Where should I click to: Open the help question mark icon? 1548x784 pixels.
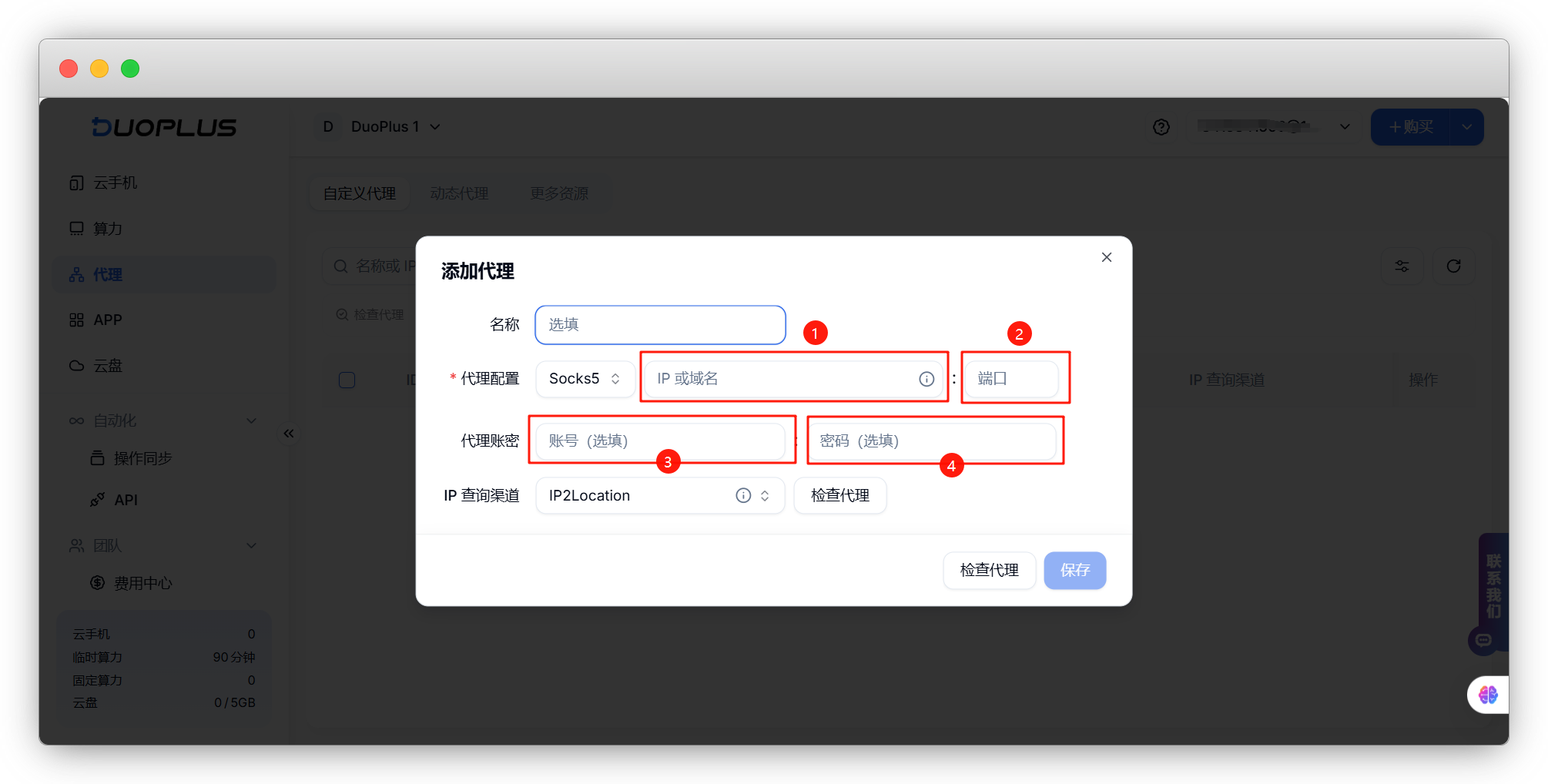[x=1161, y=127]
